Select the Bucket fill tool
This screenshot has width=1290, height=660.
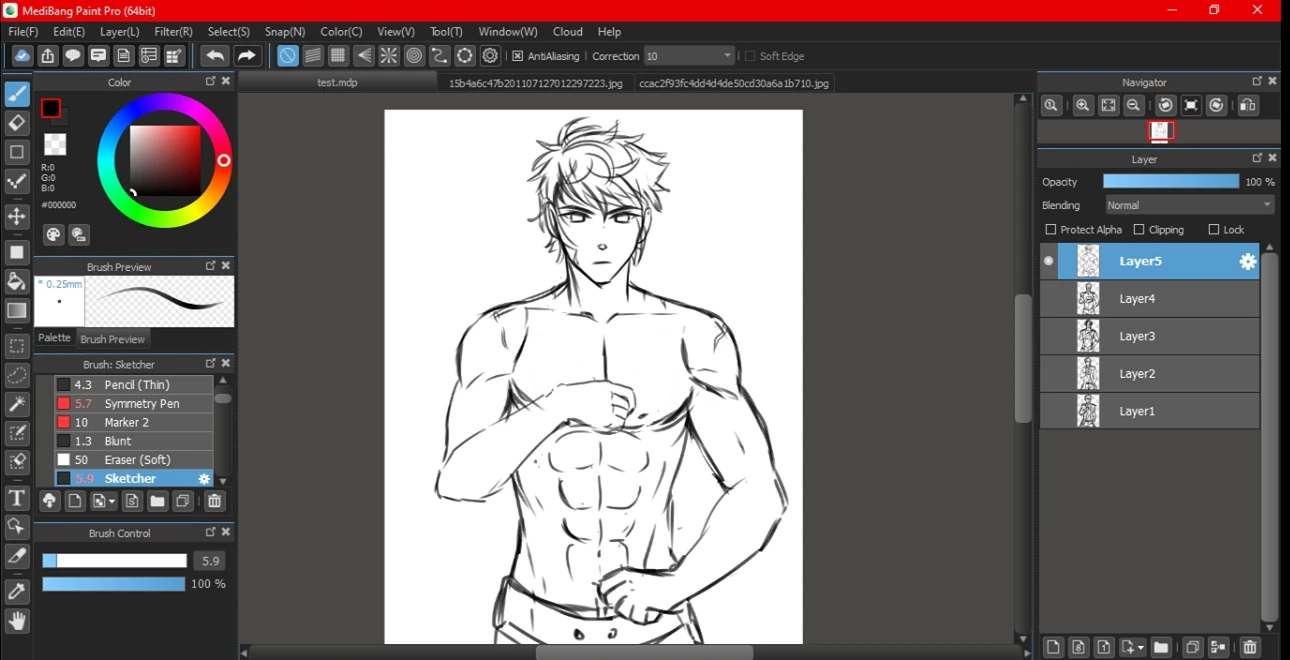[x=17, y=281]
